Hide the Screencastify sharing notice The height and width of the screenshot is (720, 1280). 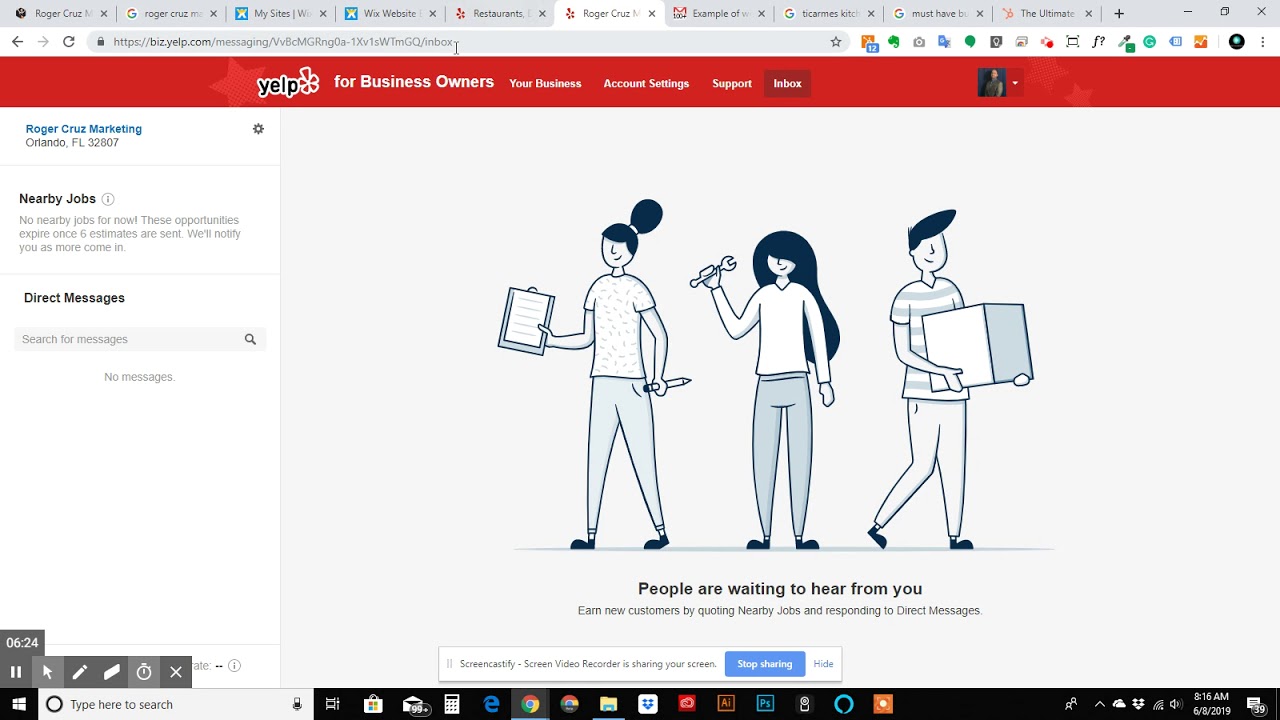823,664
